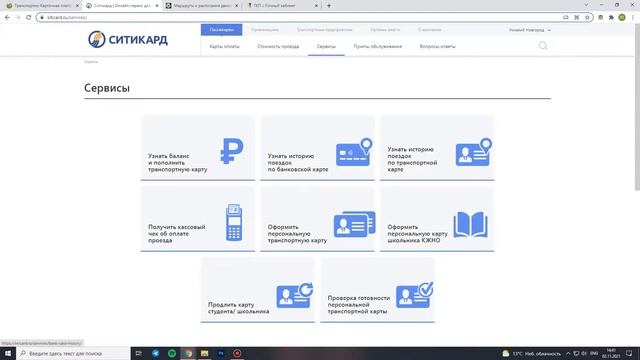Image resolution: width=640 pixels, height=360 pixels.
Task: Click the bank card trip history icon
Action: 354,152
